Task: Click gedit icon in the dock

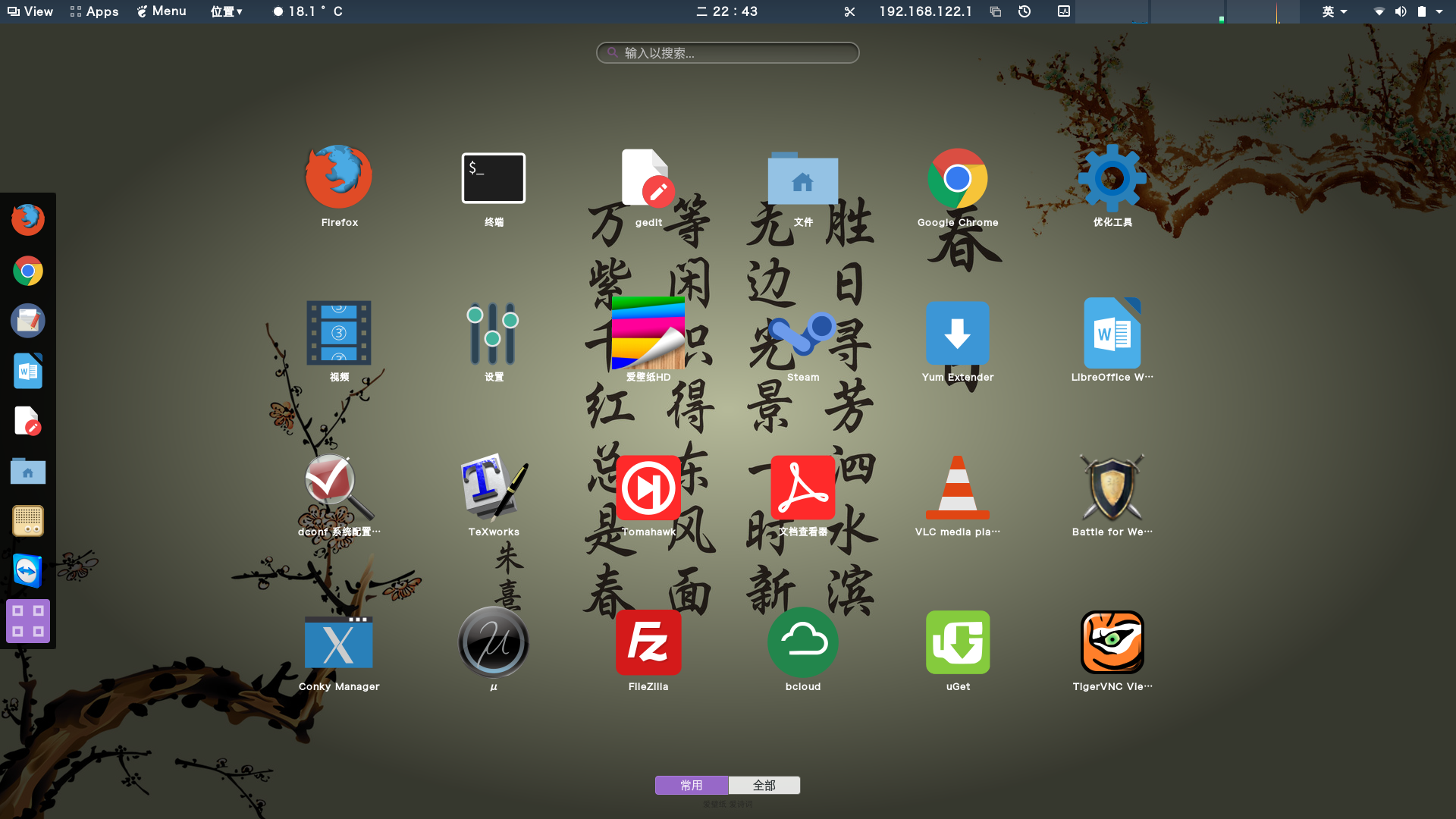Action: coord(28,421)
